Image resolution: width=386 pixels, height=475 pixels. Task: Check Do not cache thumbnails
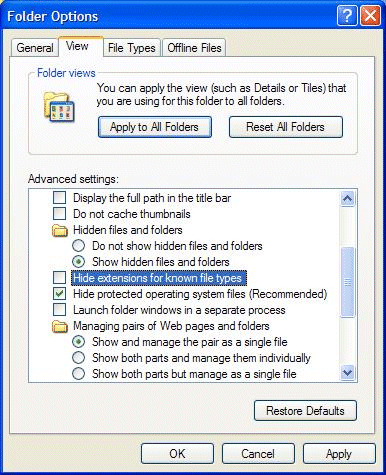click(59, 214)
